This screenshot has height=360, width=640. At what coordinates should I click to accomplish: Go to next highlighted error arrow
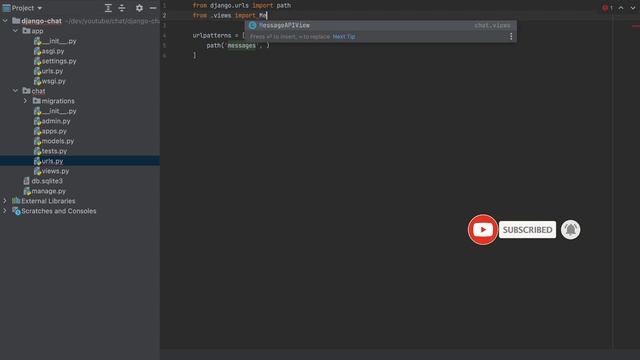click(632, 8)
